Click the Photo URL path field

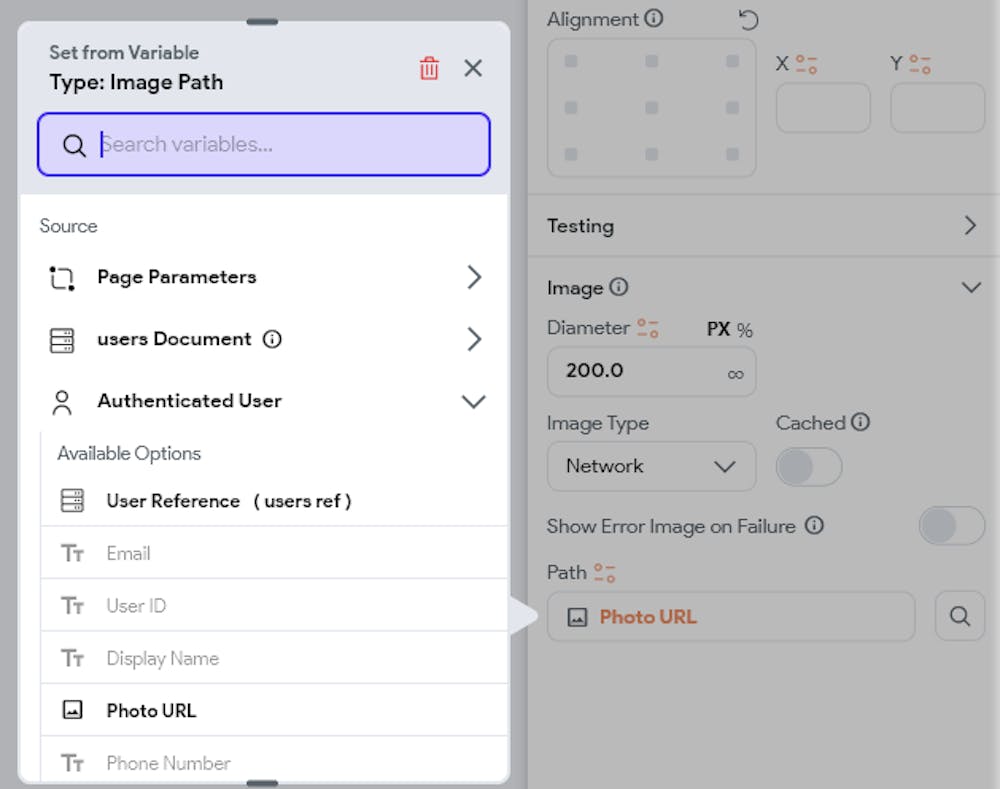[x=731, y=616]
